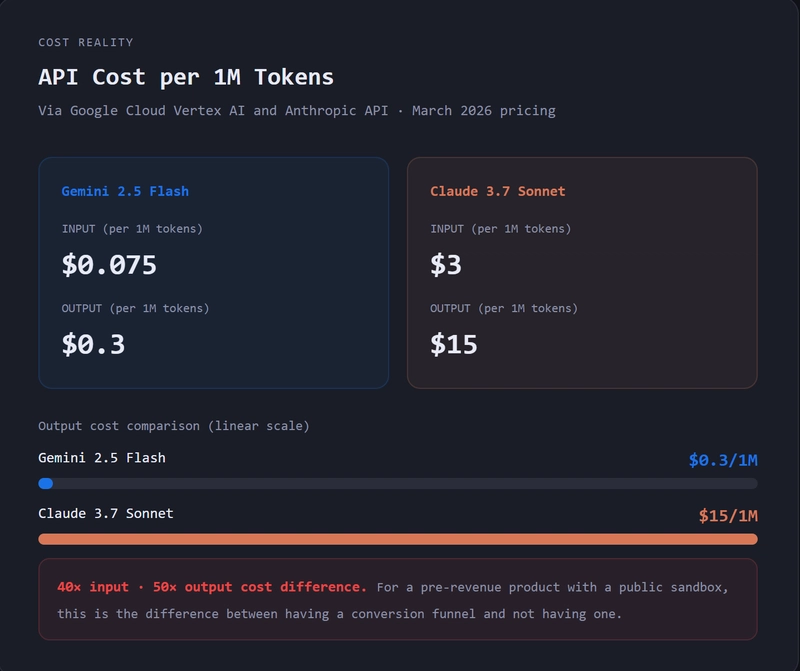Click the $3 Claude input price
800x671 pixels.
coord(446,265)
